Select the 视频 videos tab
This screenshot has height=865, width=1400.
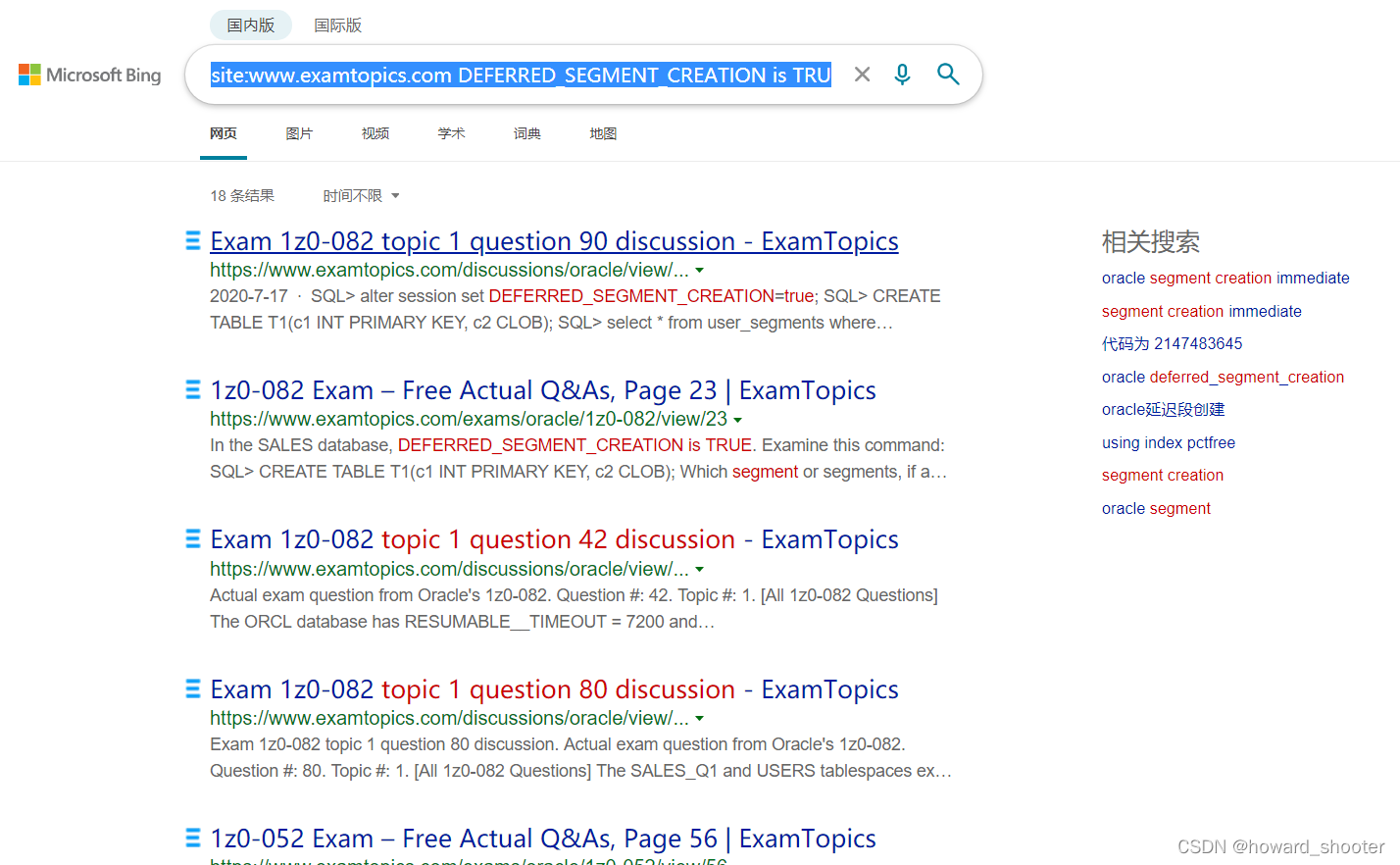click(375, 133)
